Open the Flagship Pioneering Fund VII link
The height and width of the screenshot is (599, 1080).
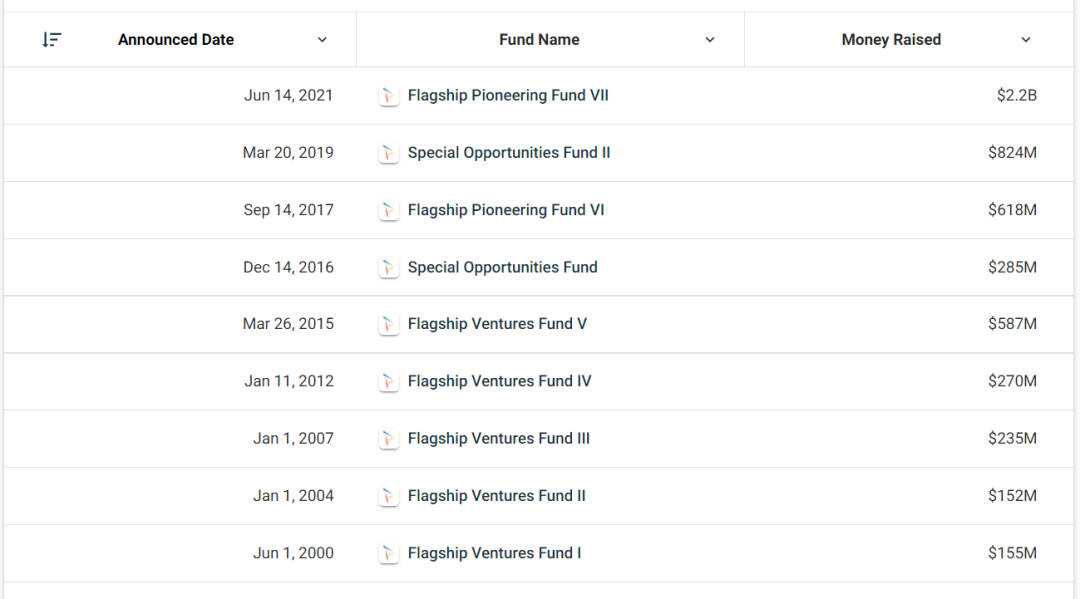pos(508,96)
